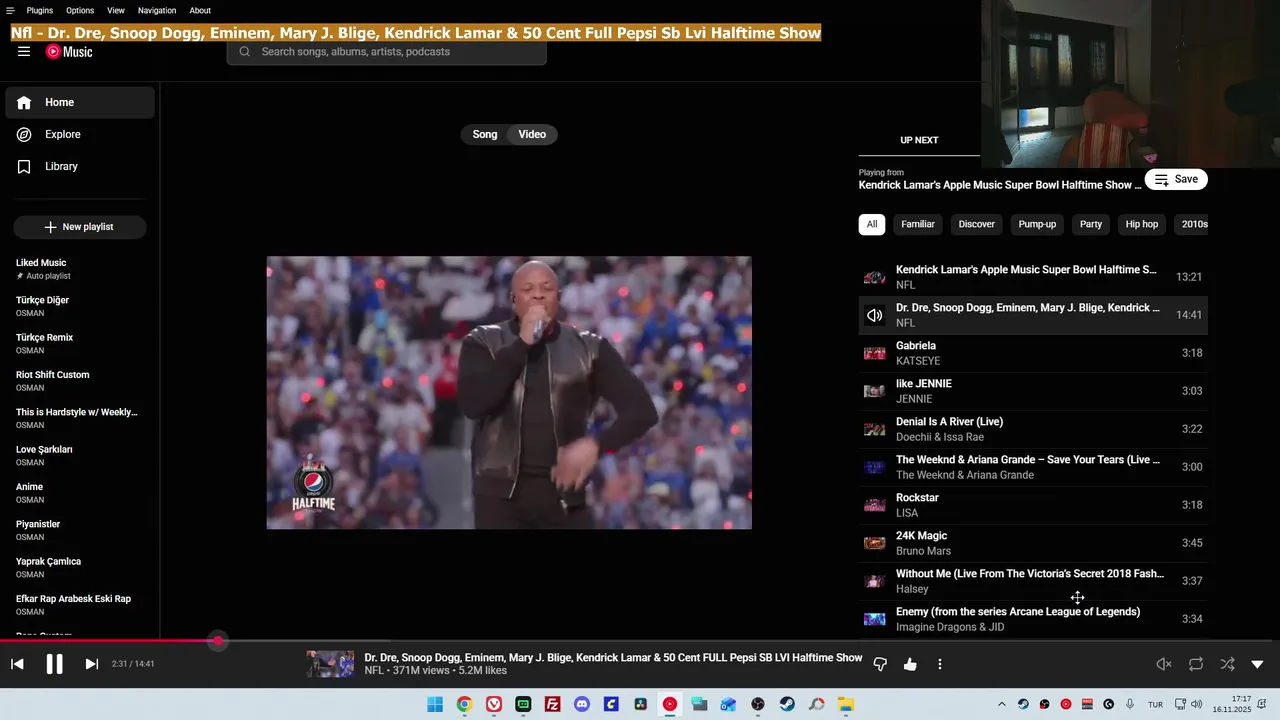Play Enemy by Imagine Dragons & JID
This screenshot has width=1280, height=720.
[x=1033, y=619]
